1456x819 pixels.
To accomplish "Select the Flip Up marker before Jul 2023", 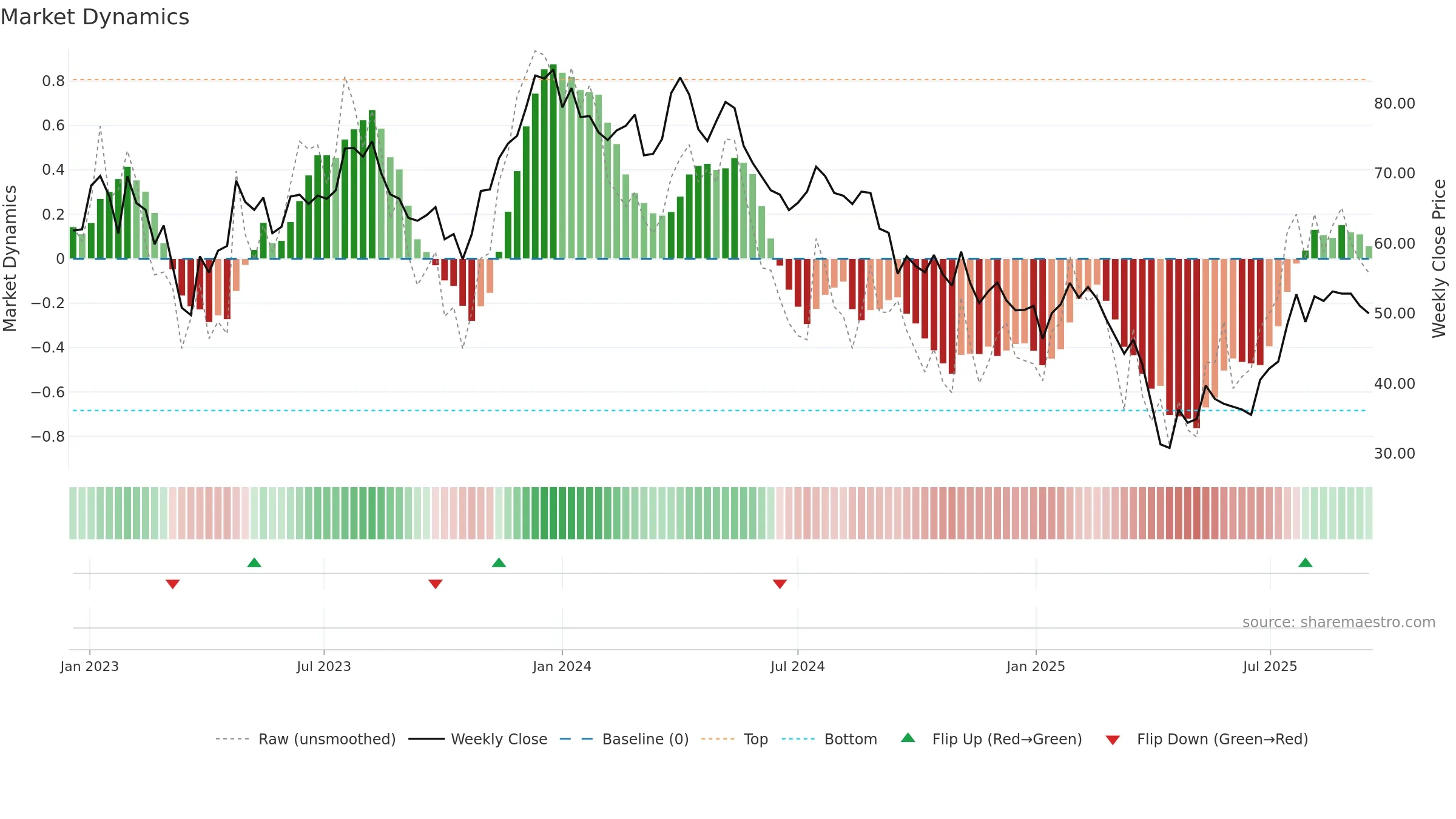I will (254, 562).
